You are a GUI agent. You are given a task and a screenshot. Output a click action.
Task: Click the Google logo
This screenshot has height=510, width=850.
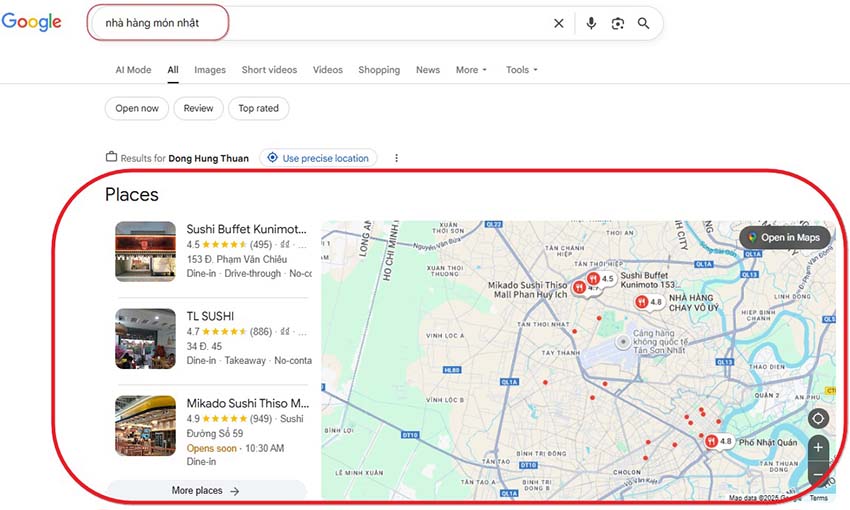pos(31,22)
